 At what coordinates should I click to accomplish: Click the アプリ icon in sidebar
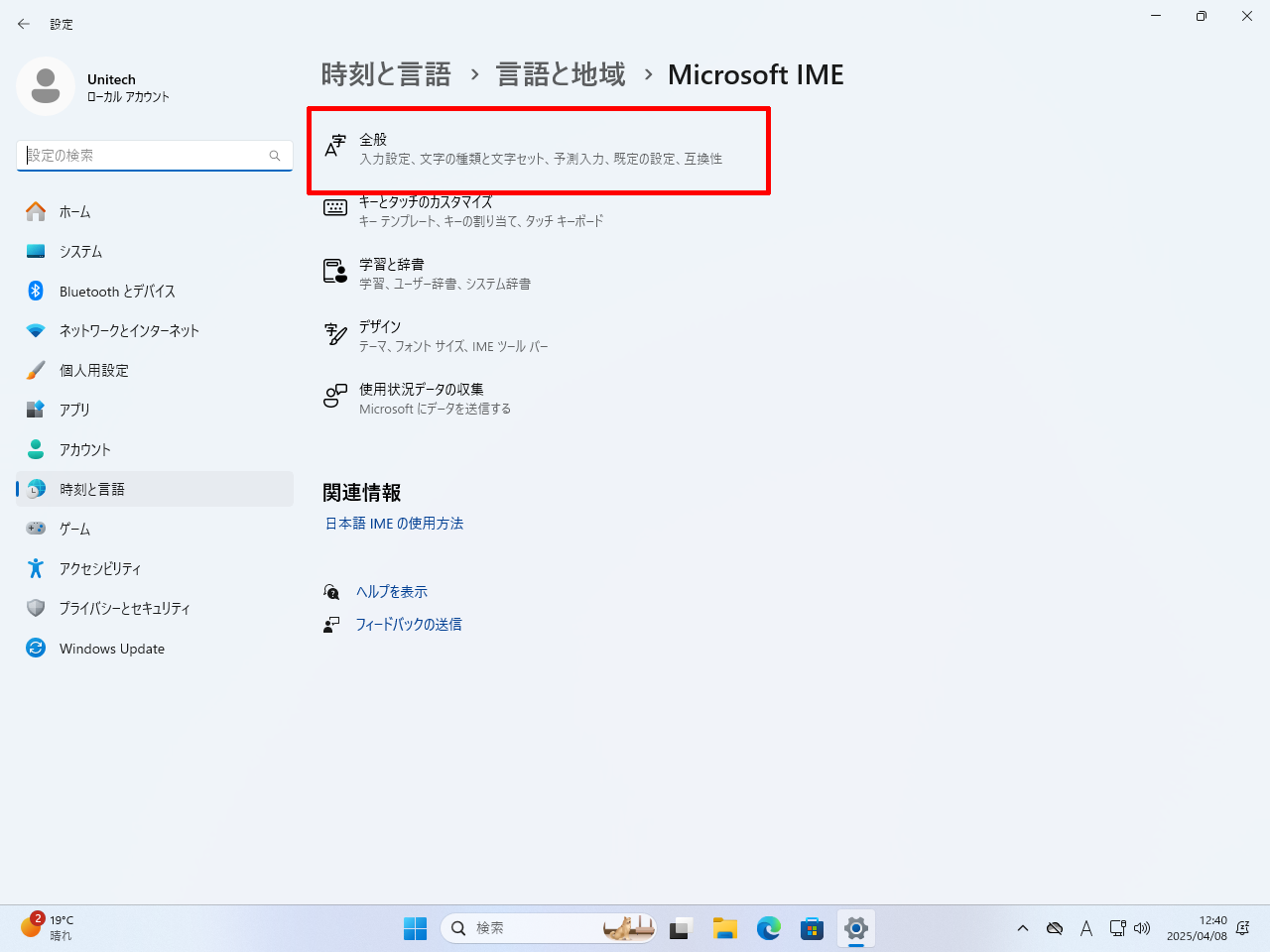[x=36, y=410]
